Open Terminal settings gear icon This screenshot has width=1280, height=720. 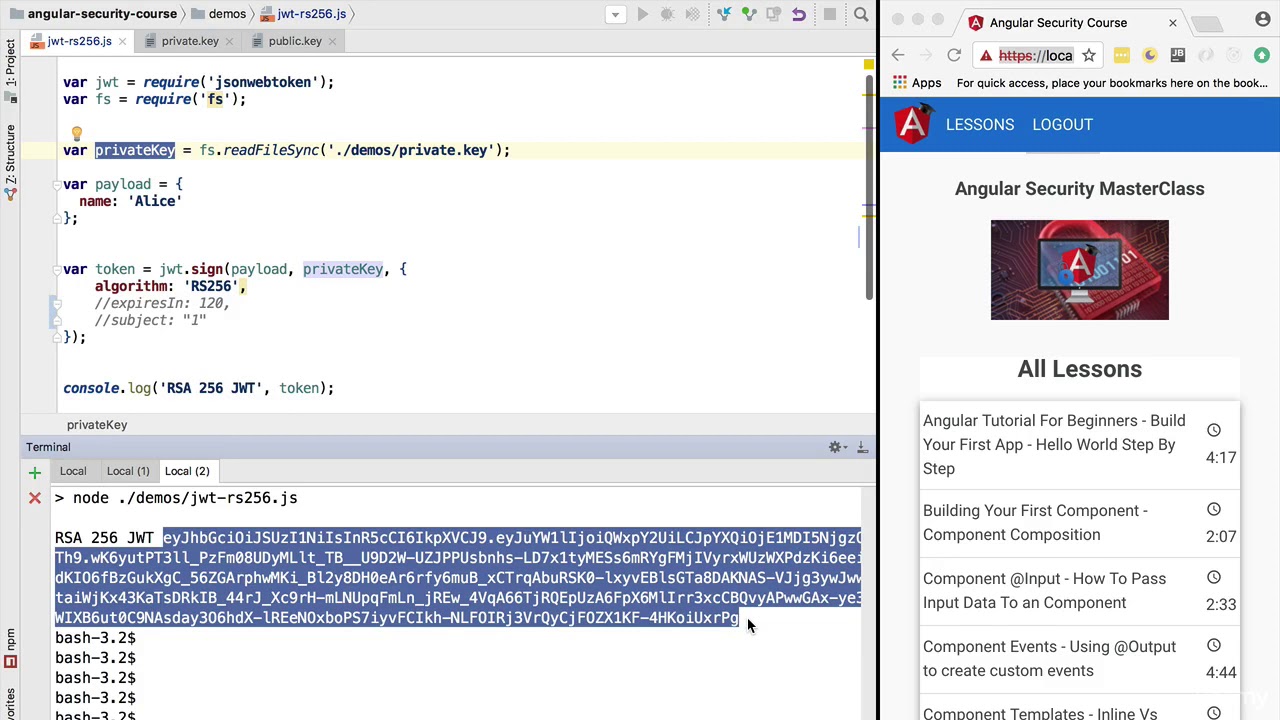pyautogui.click(x=835, y=447)
